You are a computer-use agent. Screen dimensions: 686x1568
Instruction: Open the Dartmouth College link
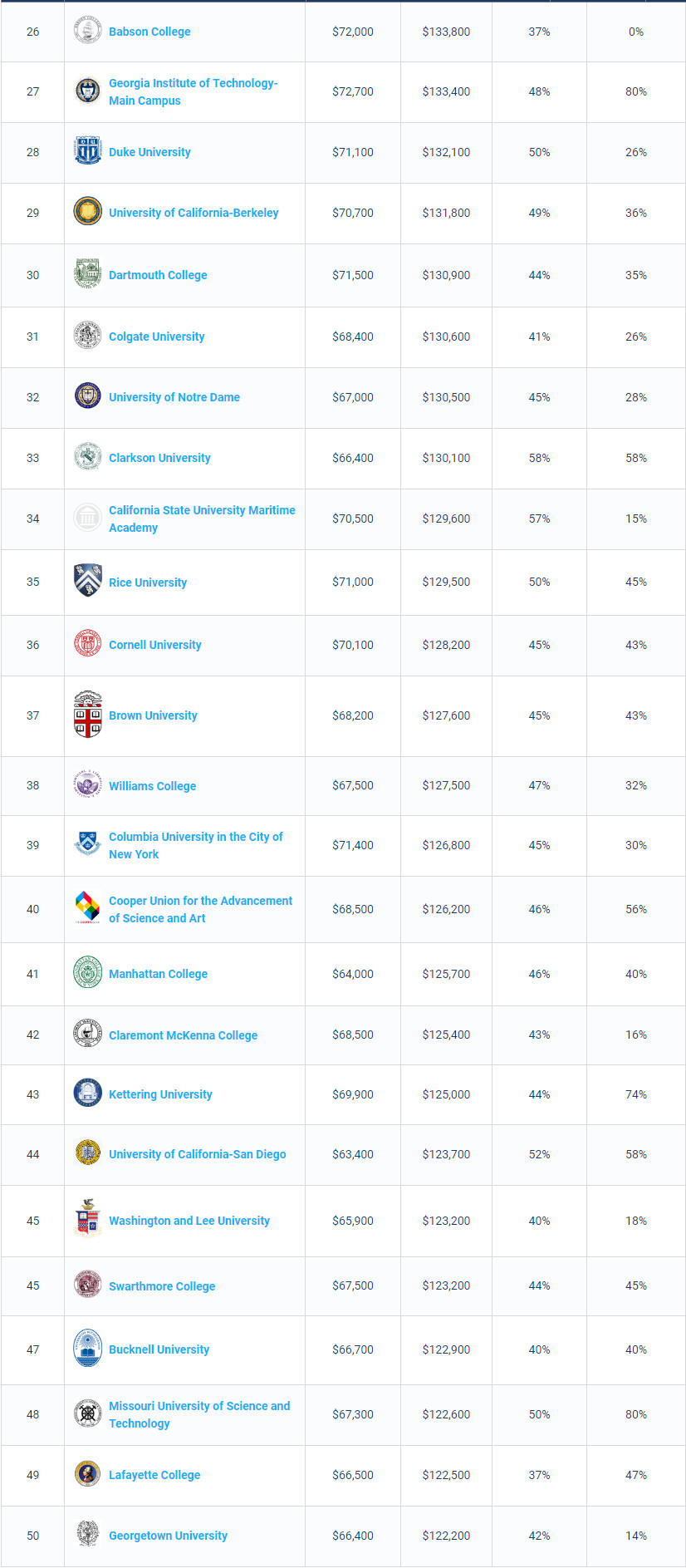(158, 275)
